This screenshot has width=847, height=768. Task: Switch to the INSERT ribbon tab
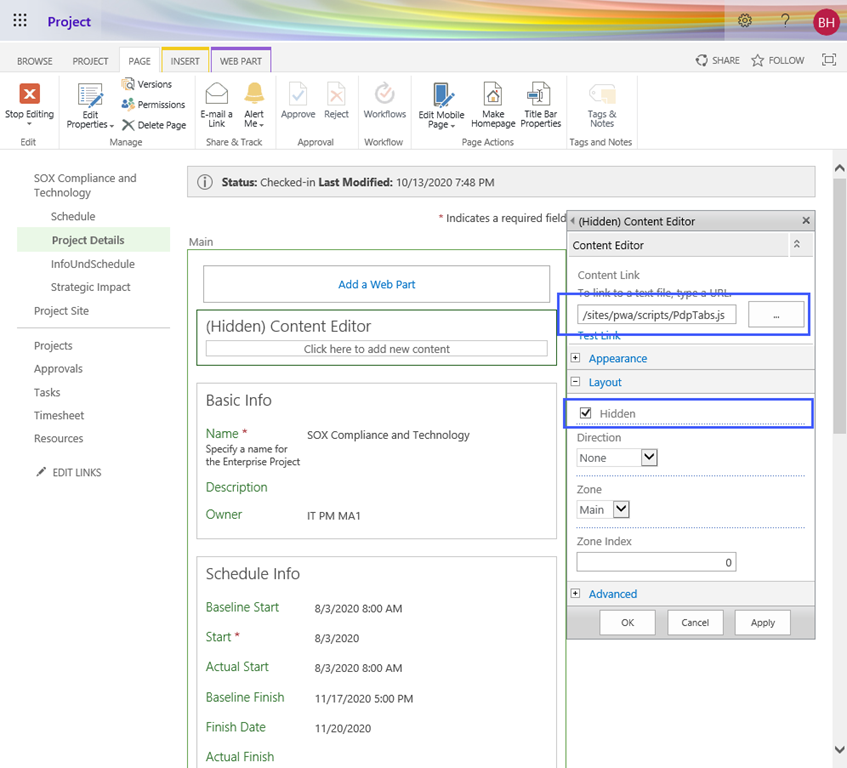tap(185, 61)
